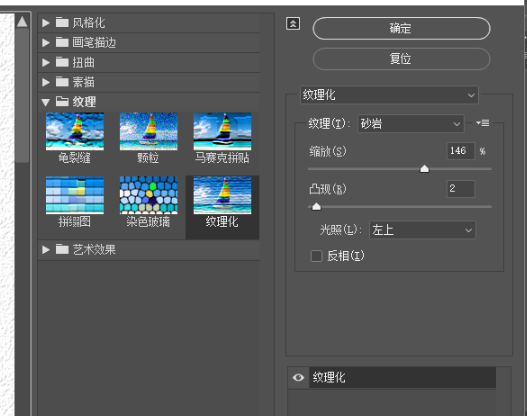Image resolution: width=527 pixels, height=416 pixels.
Task: Open the texture options flyout menu icon
Action: [483, 123]
